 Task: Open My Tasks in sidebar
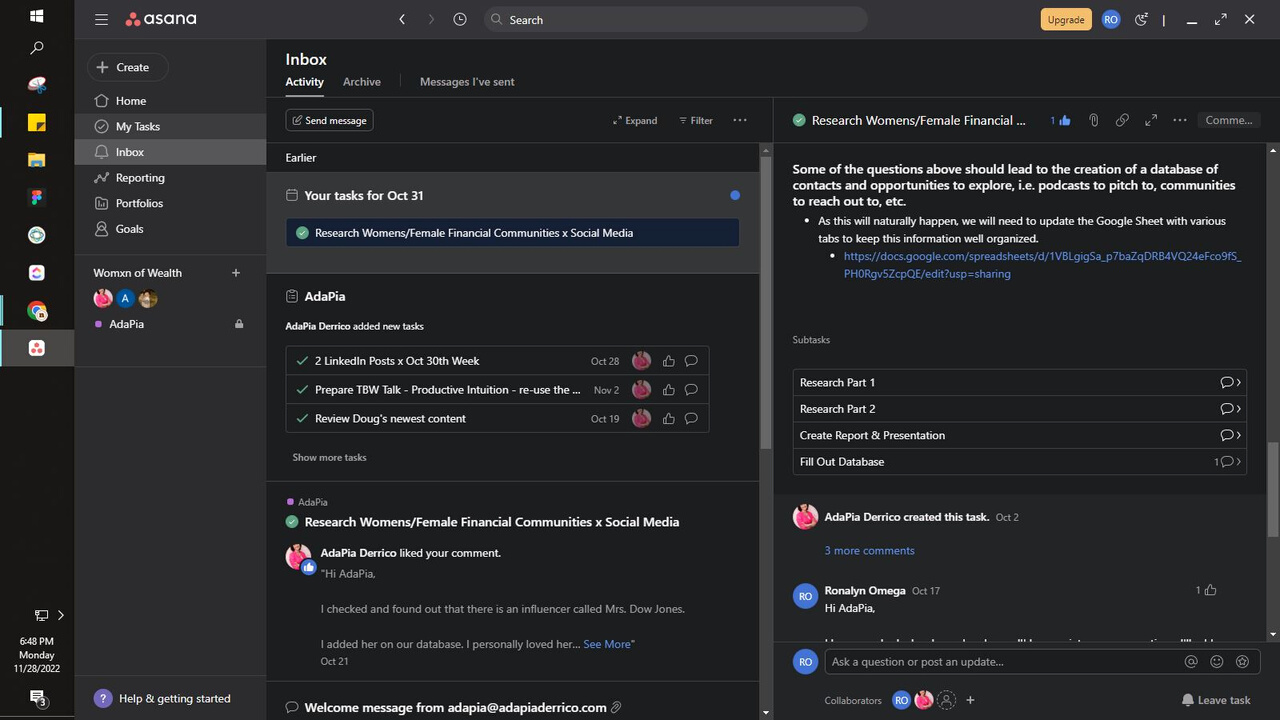coord(137,127)
